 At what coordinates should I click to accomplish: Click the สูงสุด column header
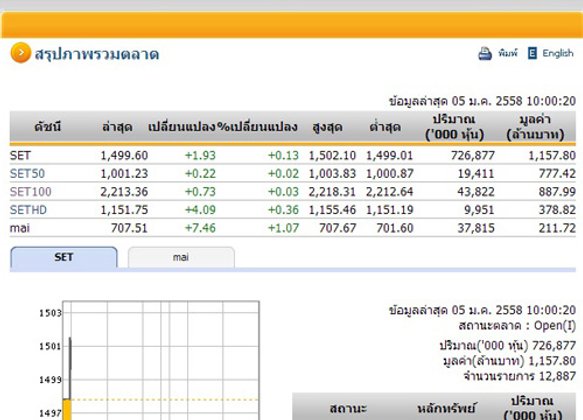(327, 127)
